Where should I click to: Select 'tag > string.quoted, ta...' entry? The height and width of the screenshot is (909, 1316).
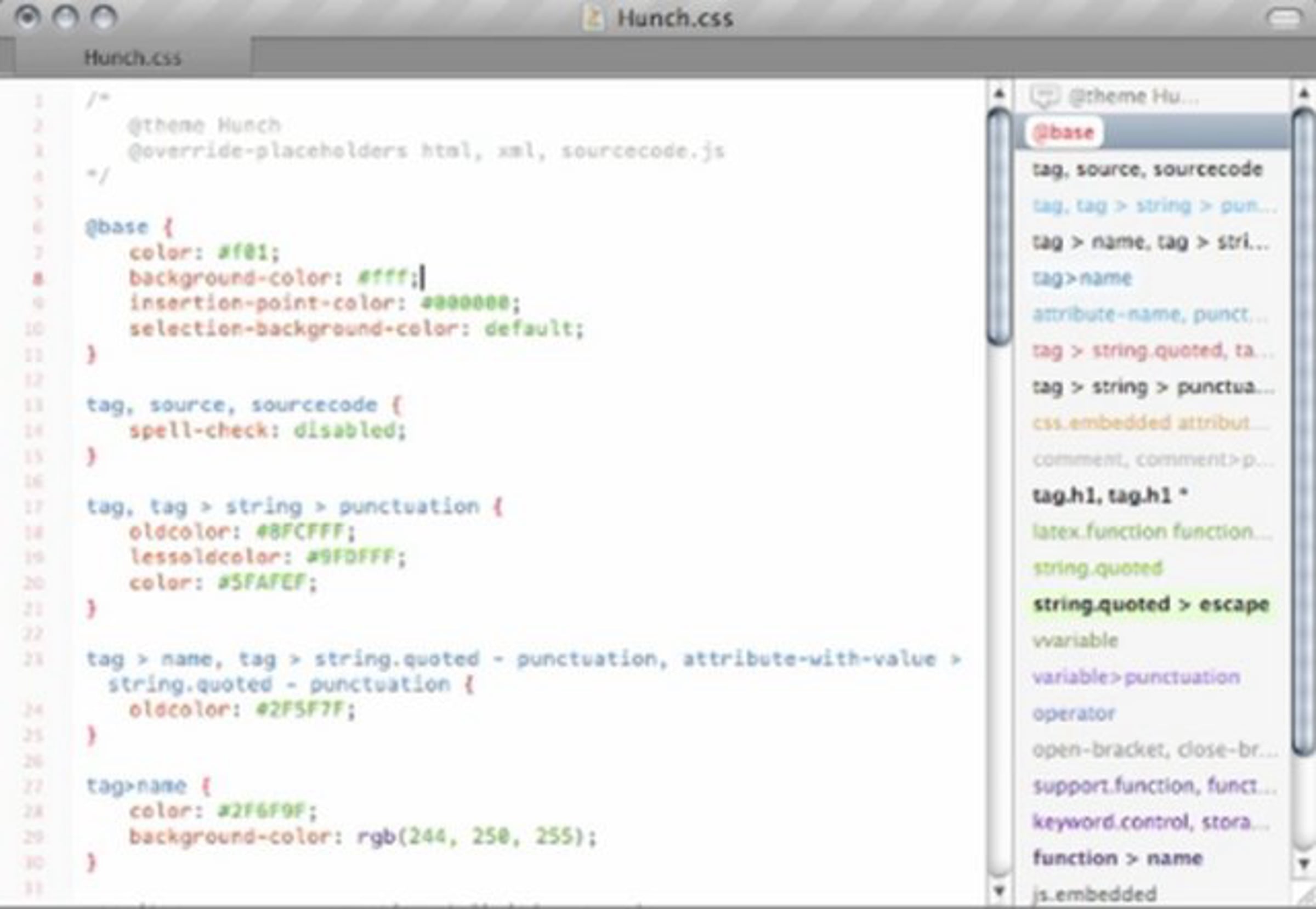click(x=1153, y=351)
